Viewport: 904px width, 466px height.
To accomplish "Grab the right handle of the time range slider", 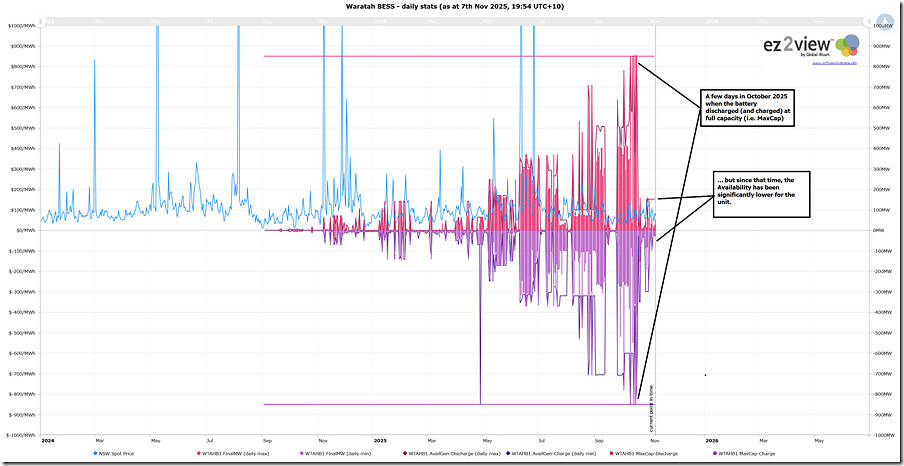I will (867, 21).
